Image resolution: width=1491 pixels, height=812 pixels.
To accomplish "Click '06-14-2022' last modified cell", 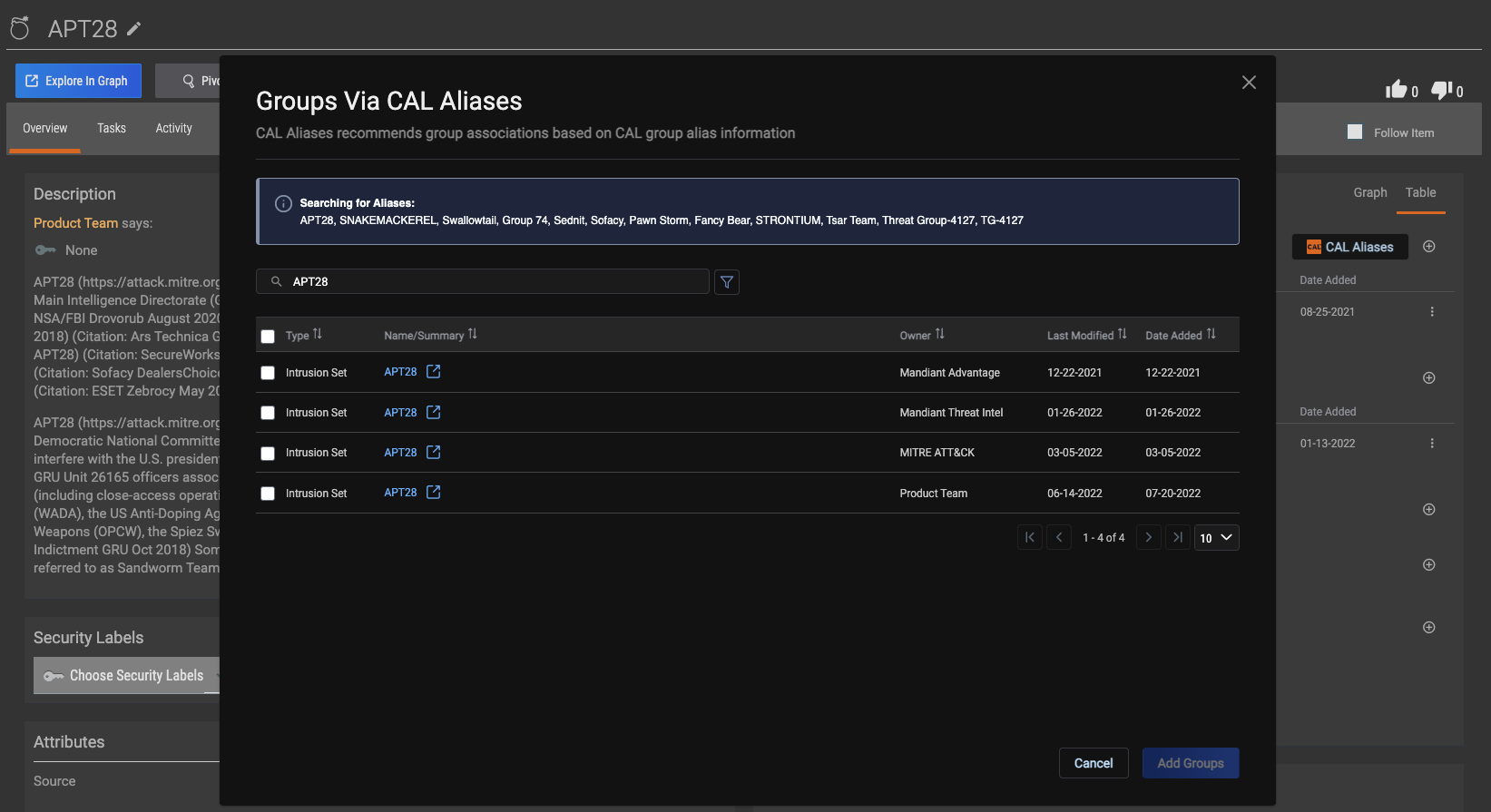I will pos(1074,494).
